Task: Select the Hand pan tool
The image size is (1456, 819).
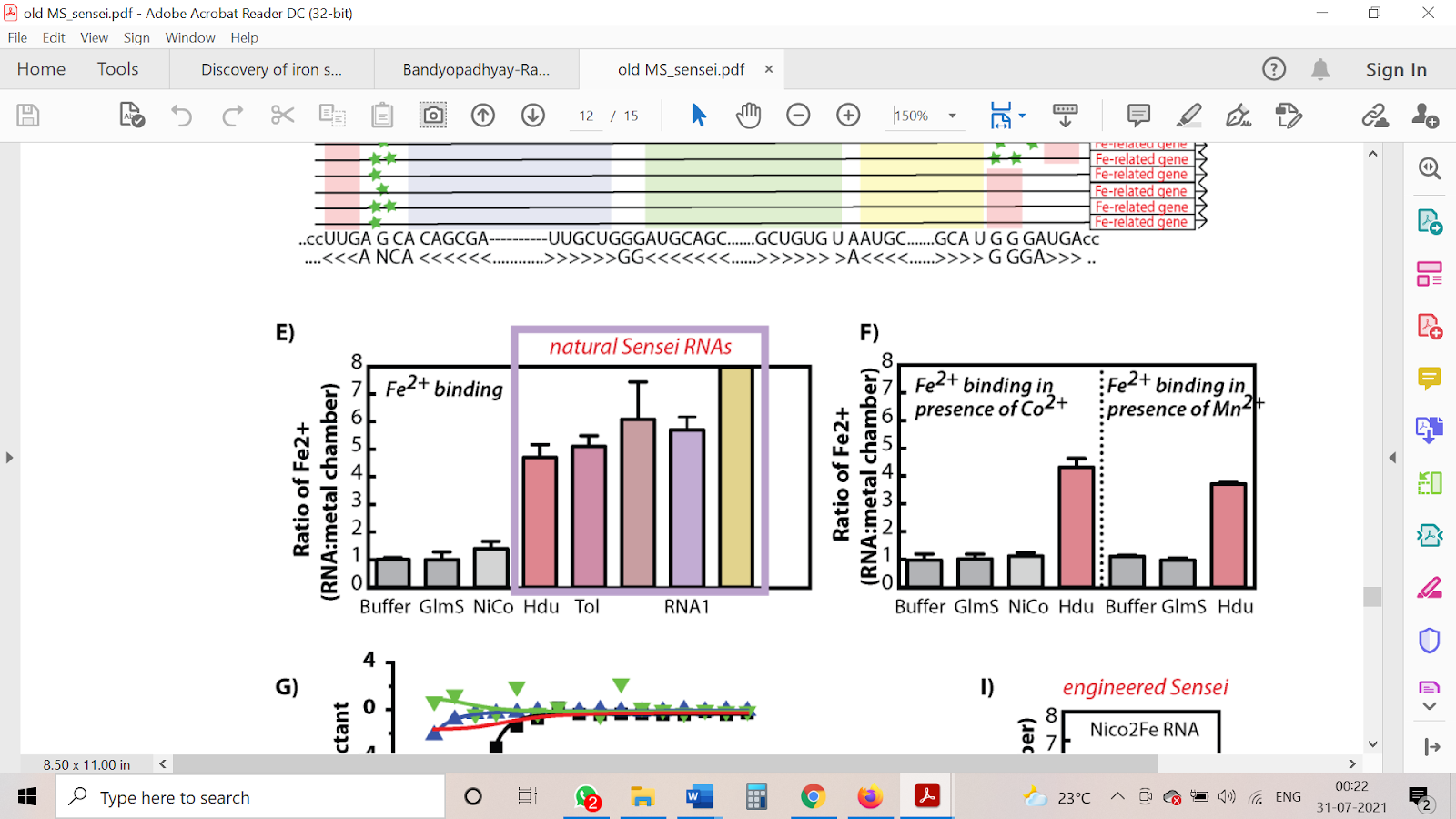Action: coord(748,116)
